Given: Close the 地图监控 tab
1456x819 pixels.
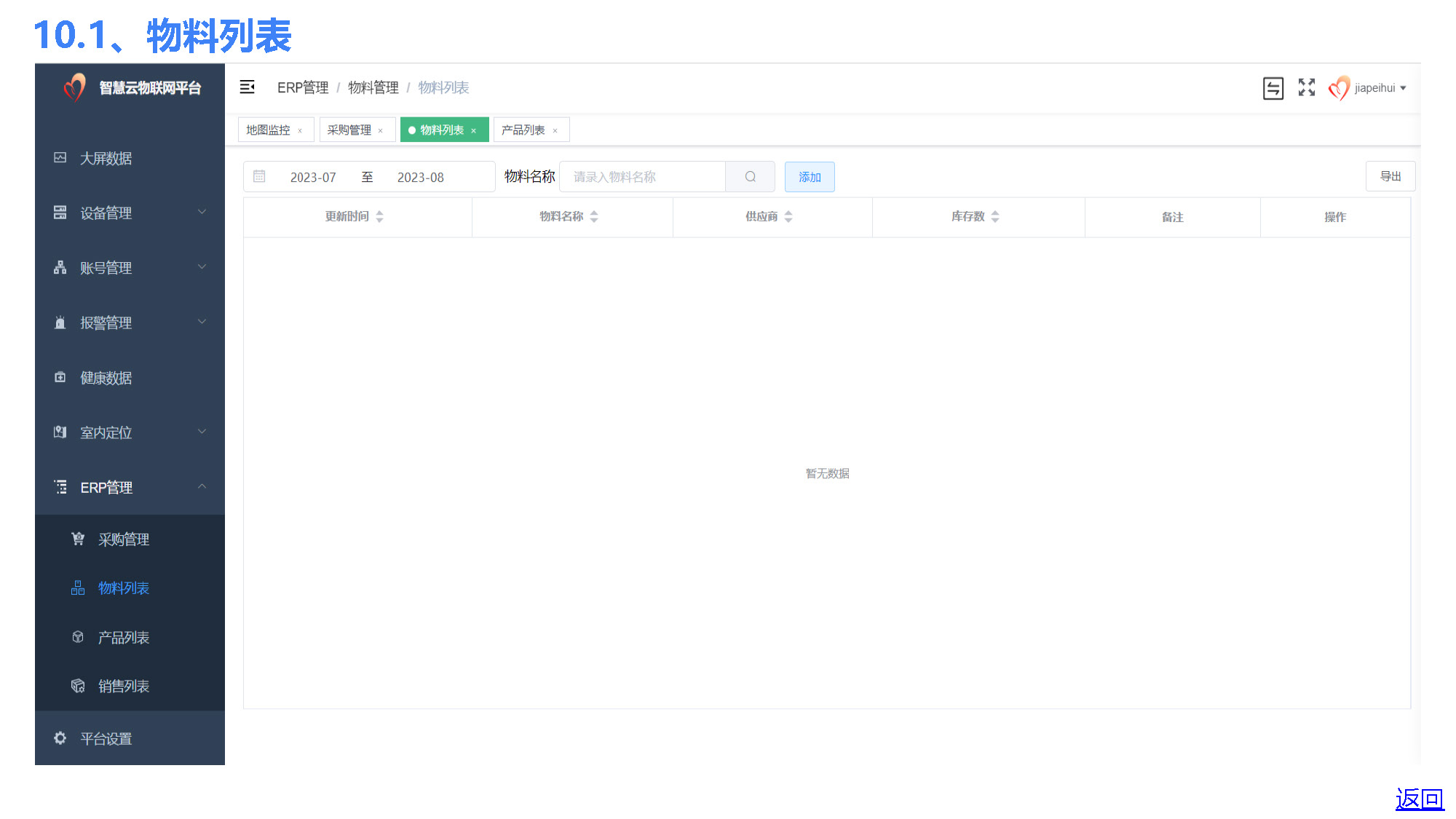Looking at the screenshot, I should pos(300,131).
